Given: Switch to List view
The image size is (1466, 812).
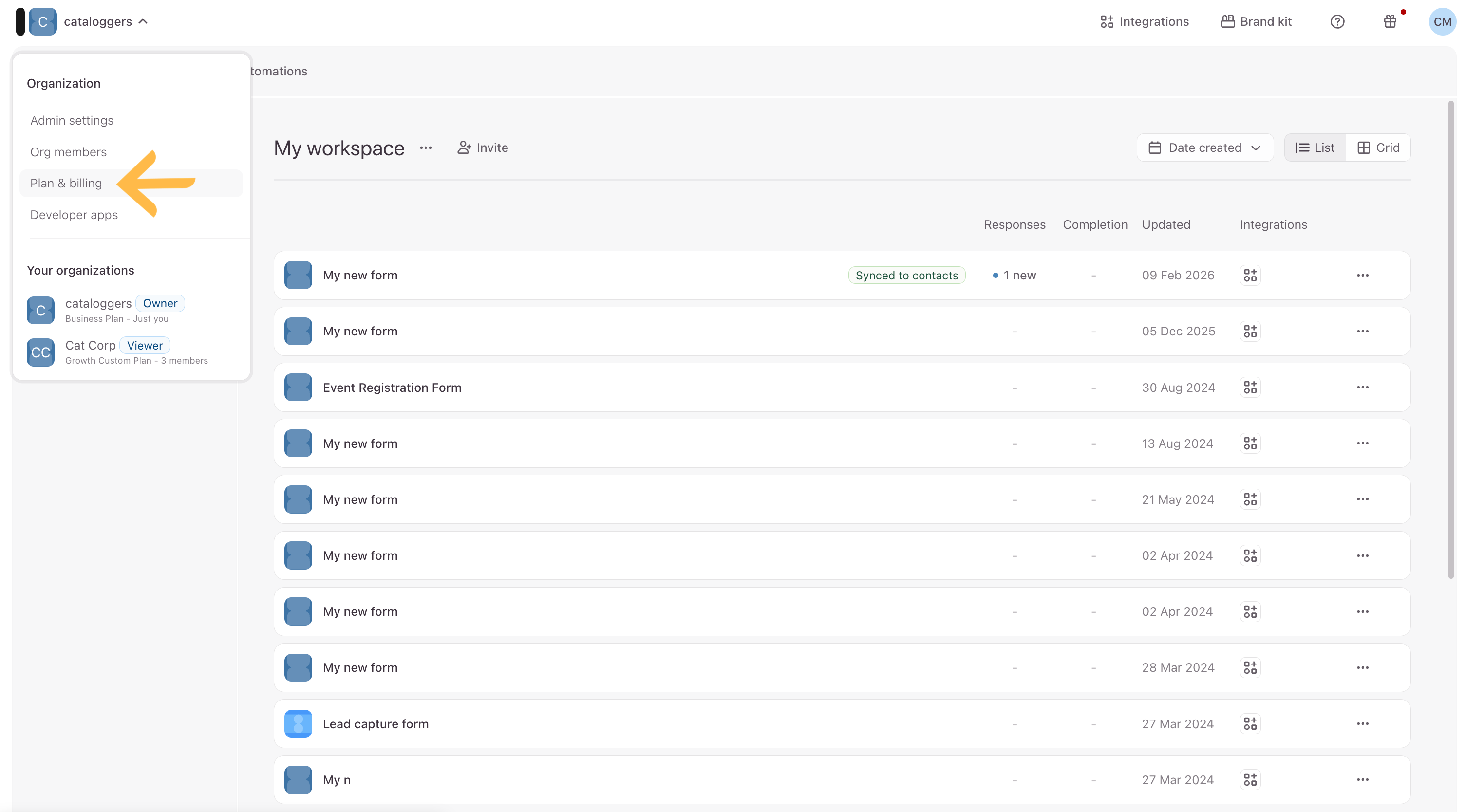Looking at the screenshot, I should click(1315, 148).
